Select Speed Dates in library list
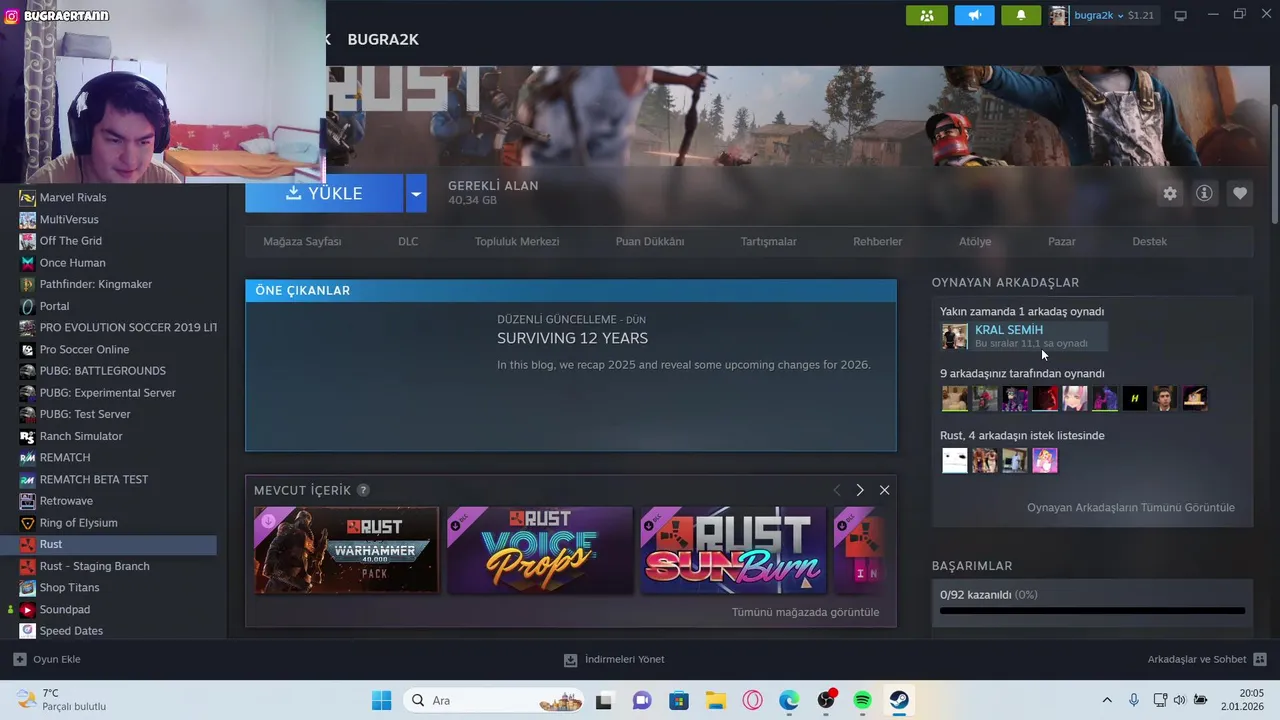Viewport: 1280px width, 720px height. (x=108, y=631)
